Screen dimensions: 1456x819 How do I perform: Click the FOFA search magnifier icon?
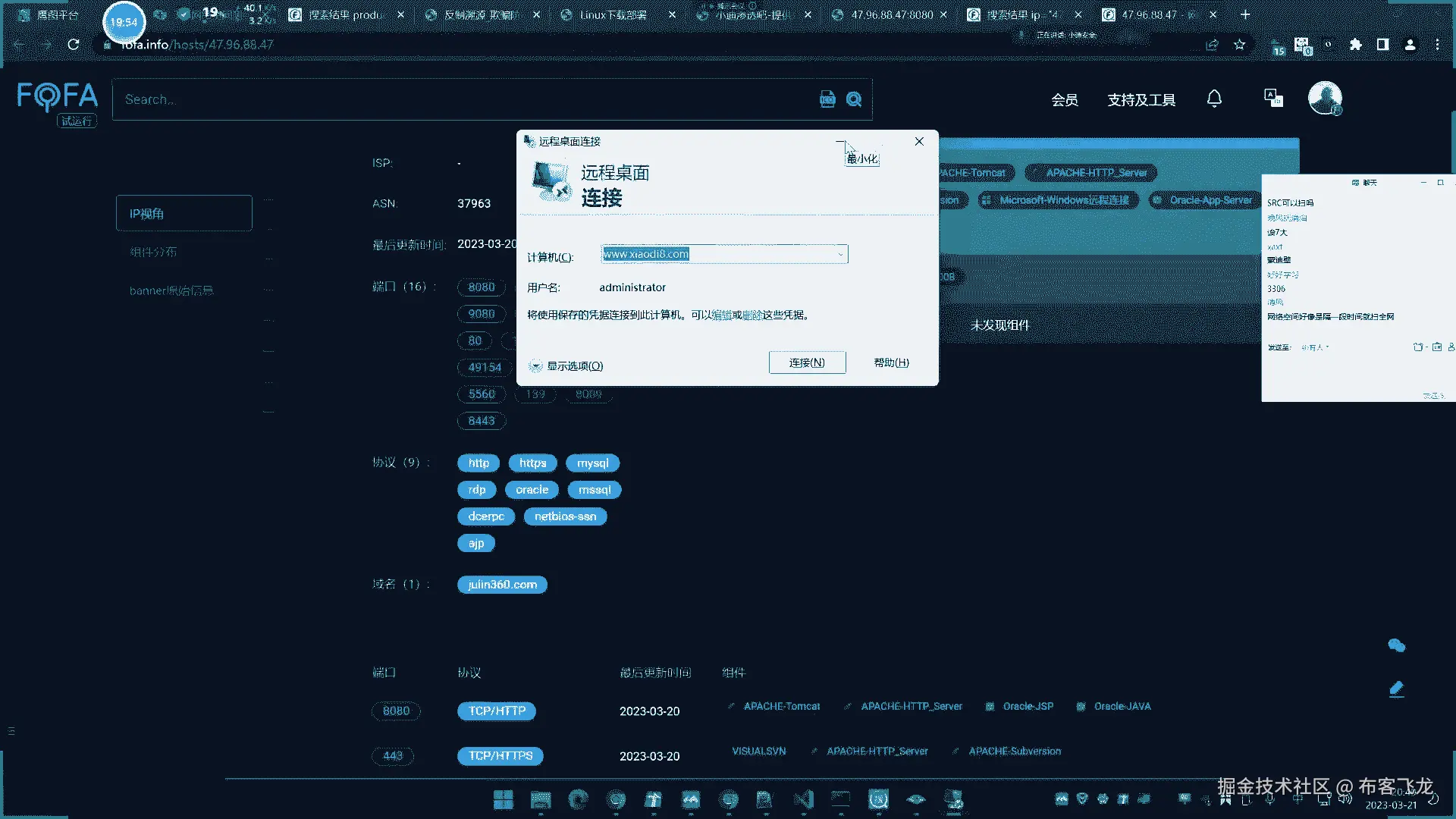click(854, 99)
